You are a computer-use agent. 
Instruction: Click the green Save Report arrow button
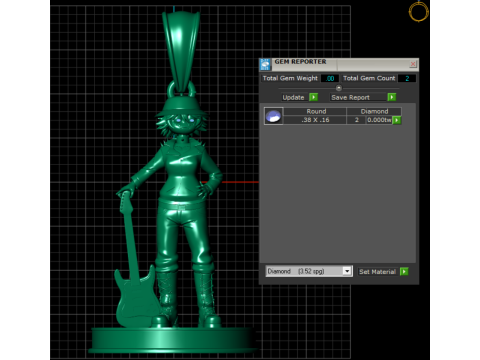(392, 97)
